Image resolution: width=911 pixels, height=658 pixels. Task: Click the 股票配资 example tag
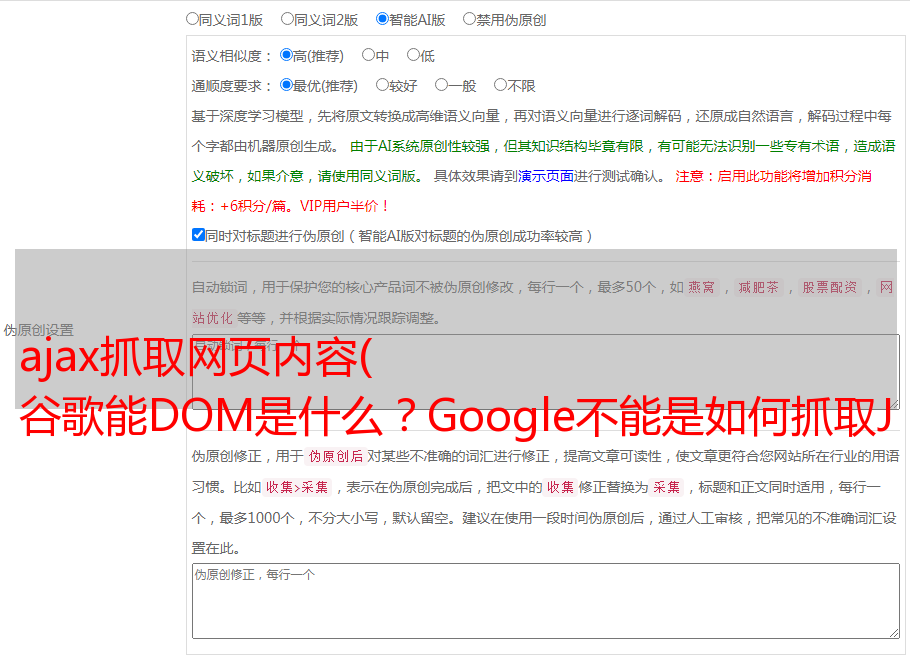[x=830, y=287]
